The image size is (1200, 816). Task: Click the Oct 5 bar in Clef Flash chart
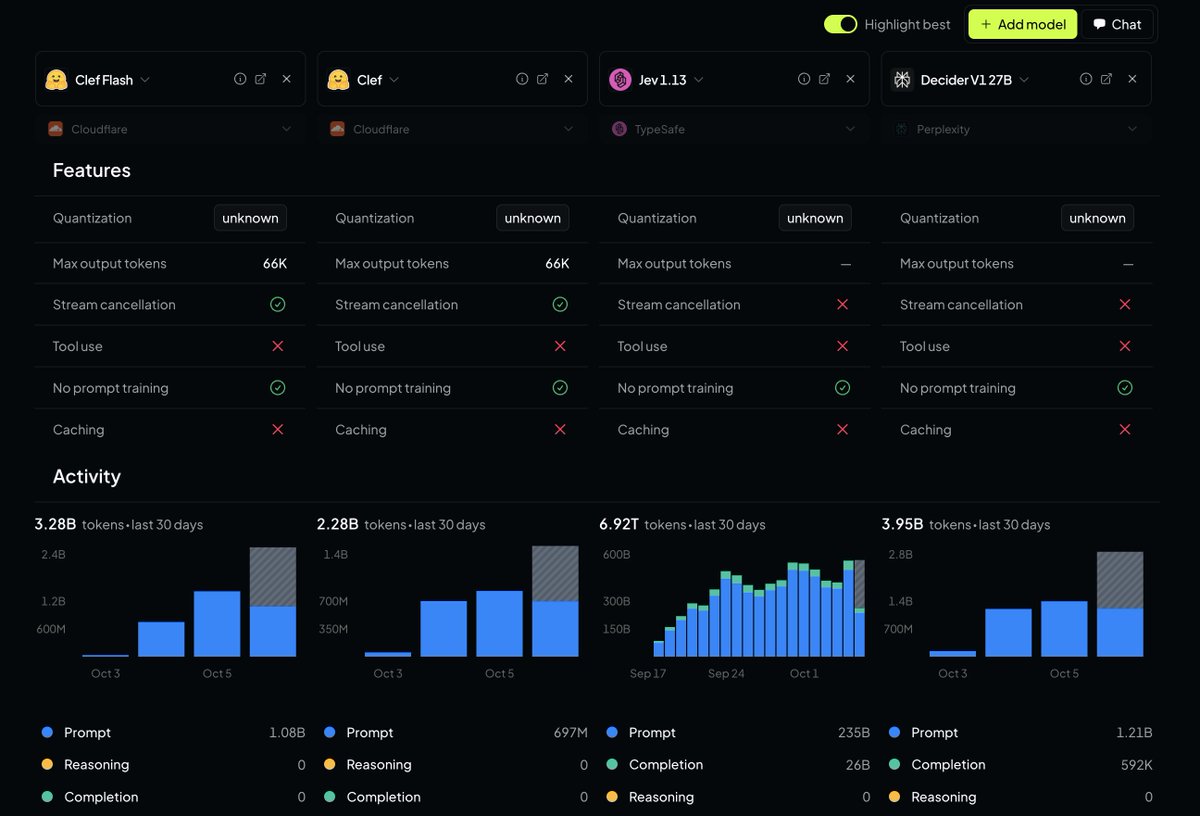[x=217, y=623]
